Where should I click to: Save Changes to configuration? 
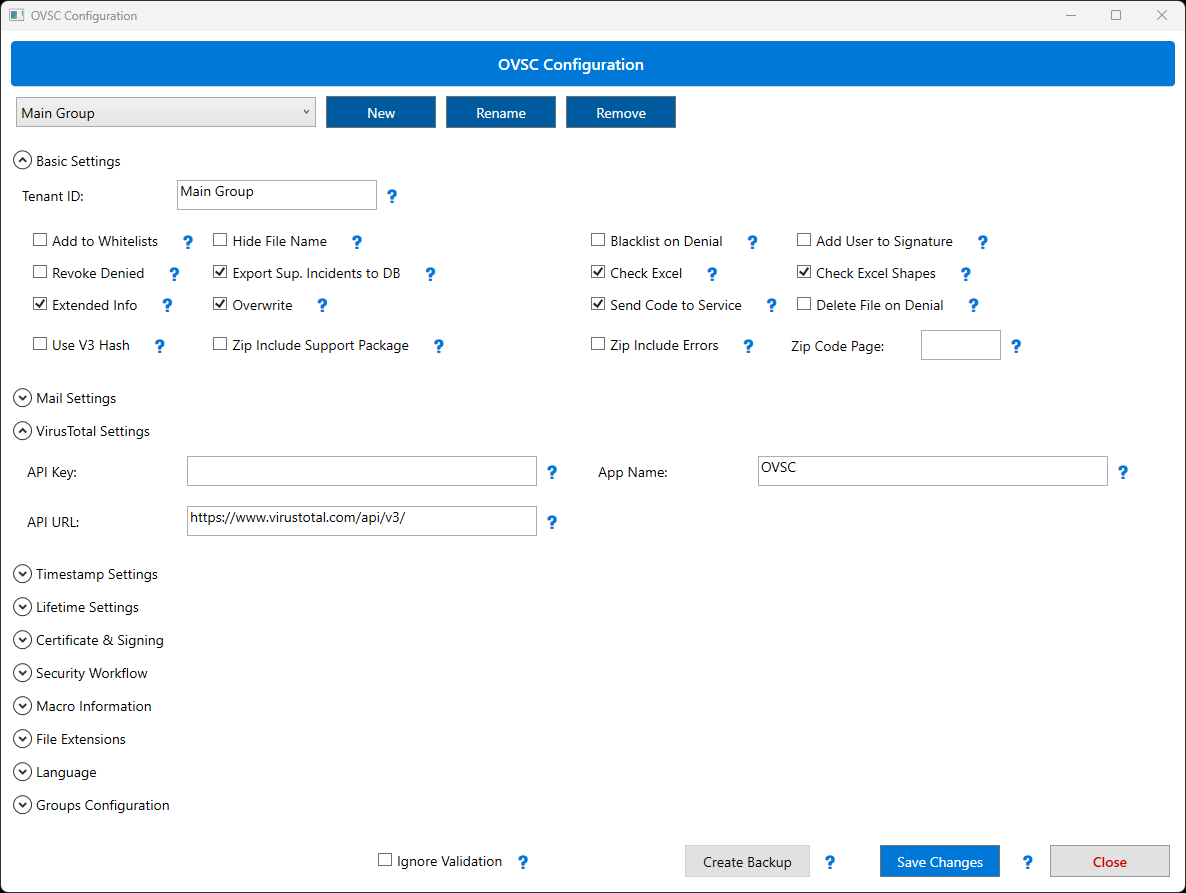[940, 861]
